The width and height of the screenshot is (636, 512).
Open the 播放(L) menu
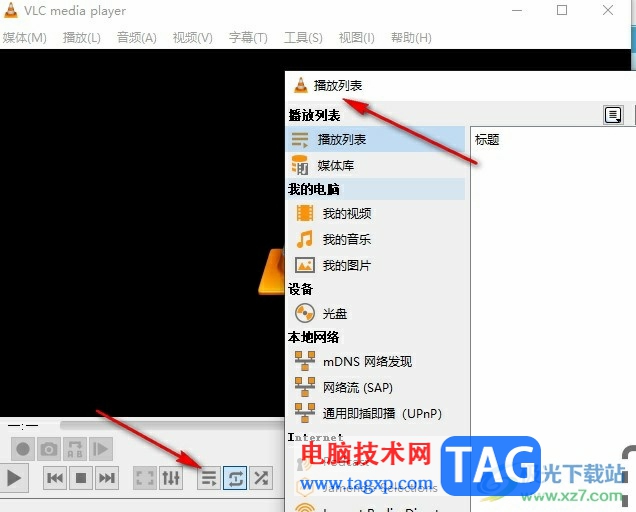(x=82, y=38)
